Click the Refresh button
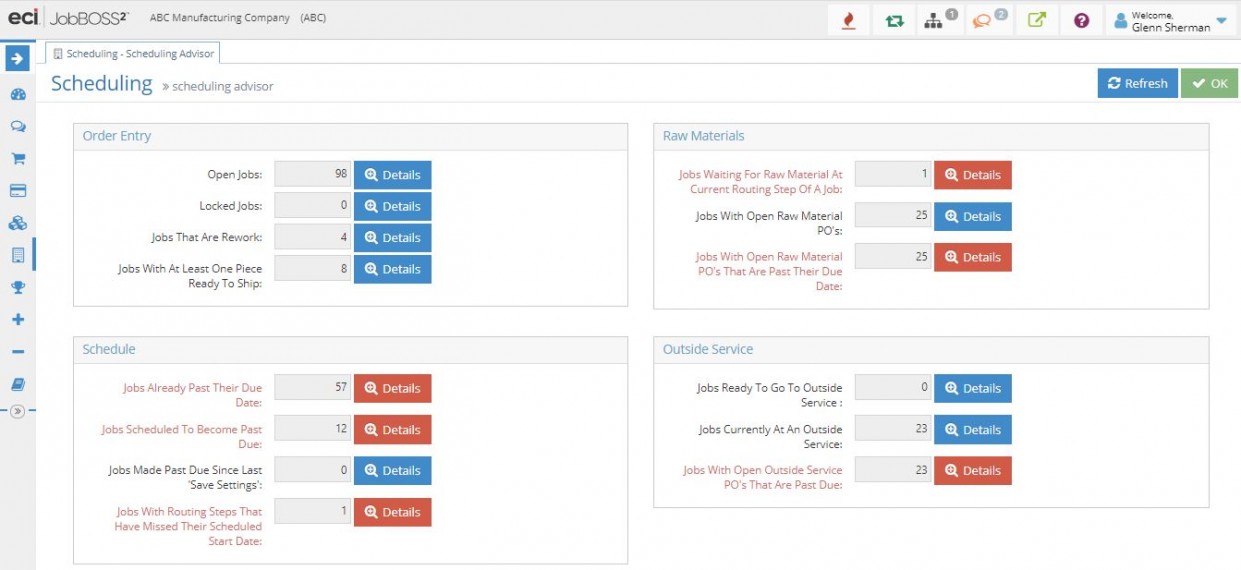Image resolution: width=1241 pixels, height=570 pixels. click(x=1137, y=83)
